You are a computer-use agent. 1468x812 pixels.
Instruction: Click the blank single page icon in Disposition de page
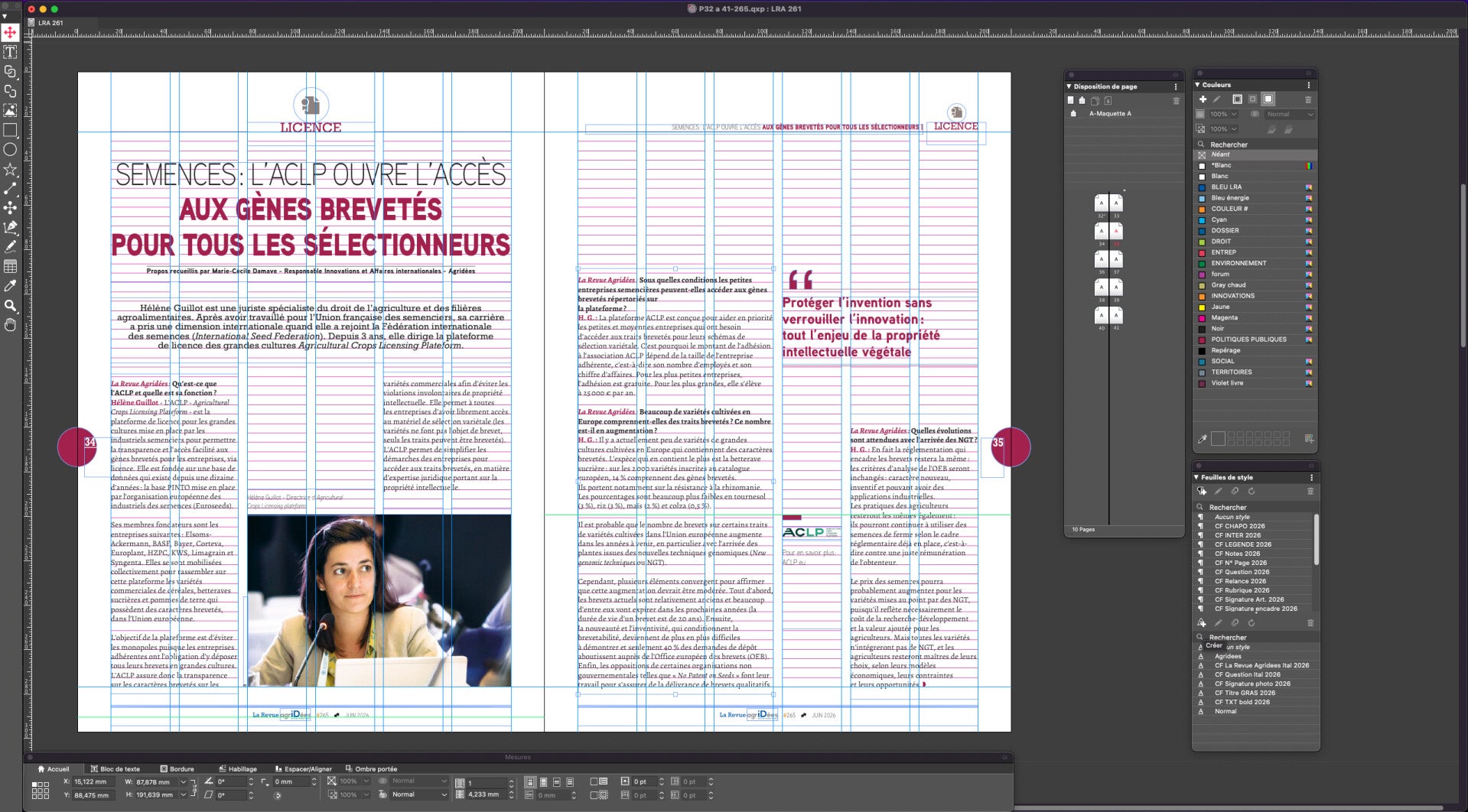click(x=1071, y=100)
